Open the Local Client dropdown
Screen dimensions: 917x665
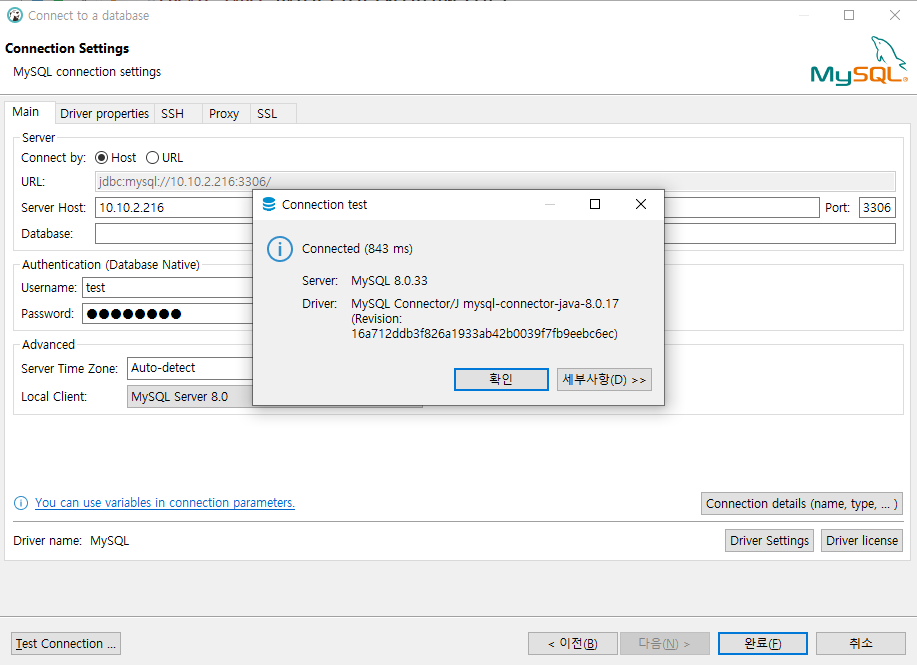coord(190,397)
